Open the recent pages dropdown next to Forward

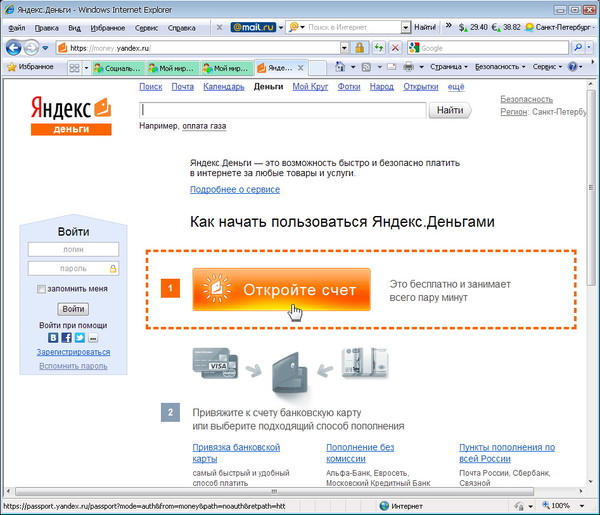pyautogui.click(x=45, y=48)
